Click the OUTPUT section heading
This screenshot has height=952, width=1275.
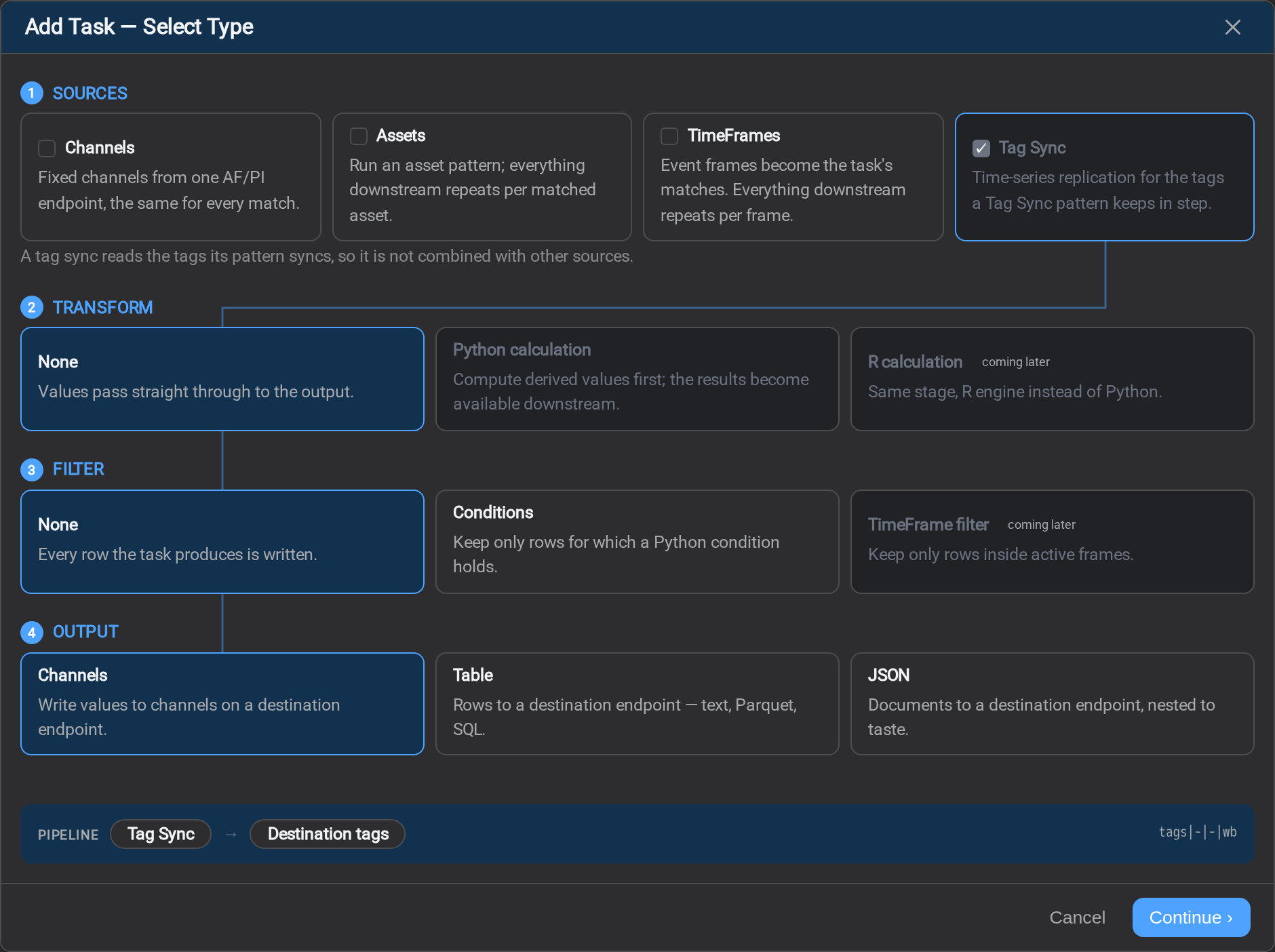pyautogui.click(x=85, y=632)
